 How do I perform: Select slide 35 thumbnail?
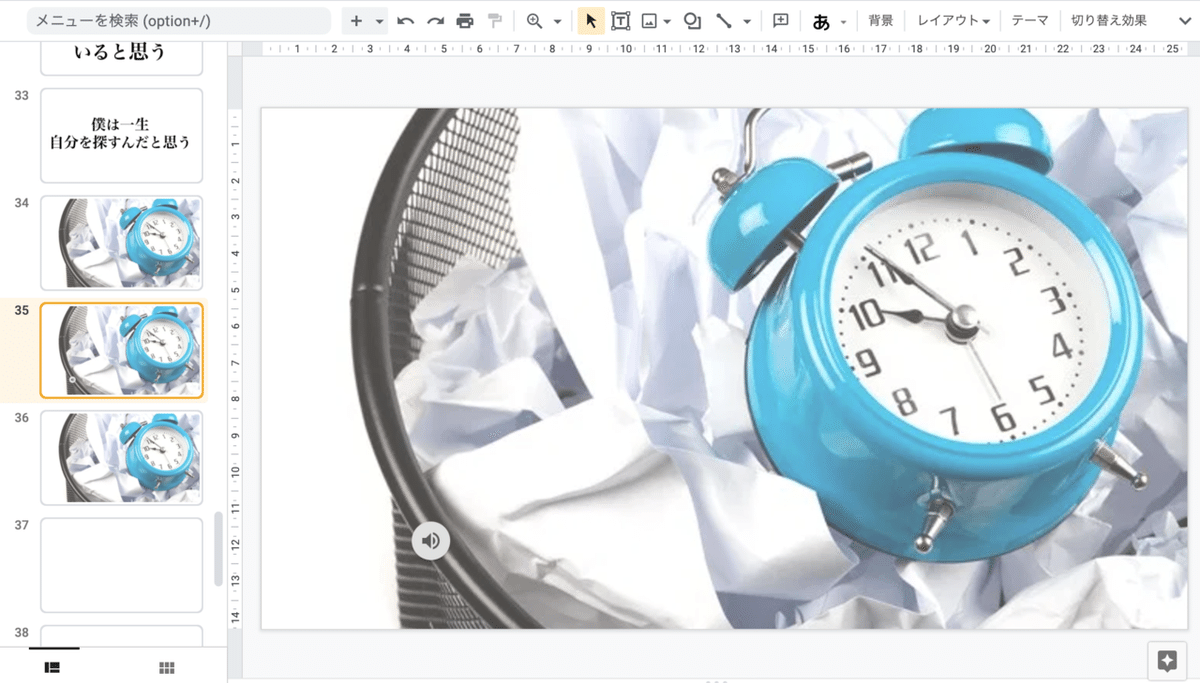tap(121, 350)
